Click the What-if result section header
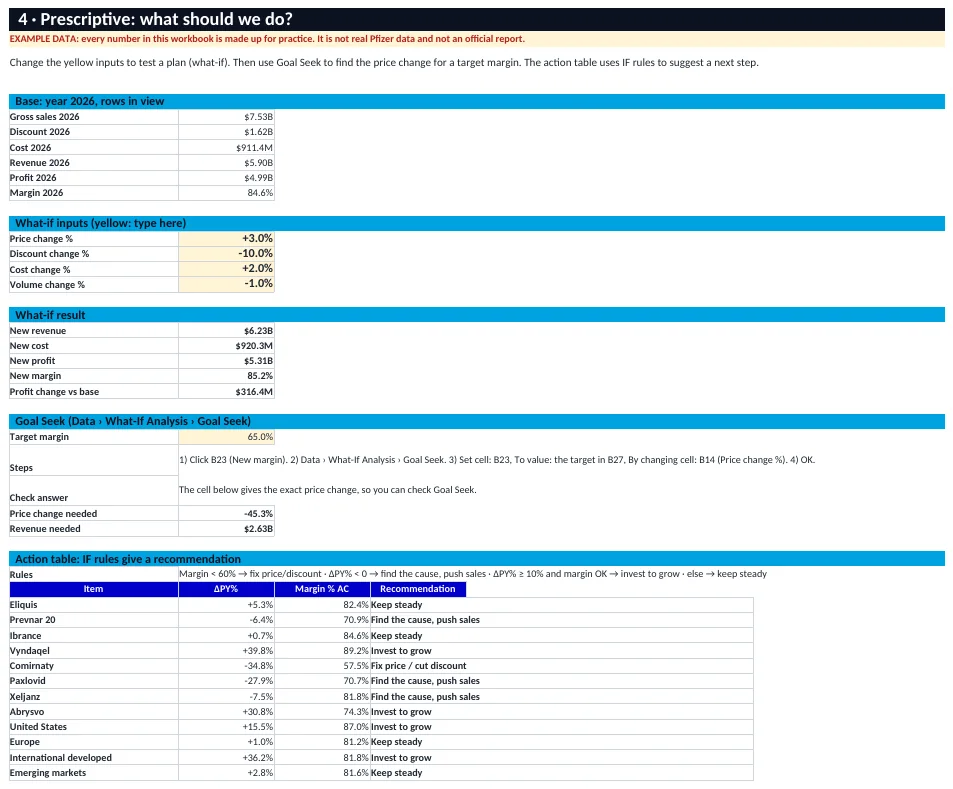 476,315
